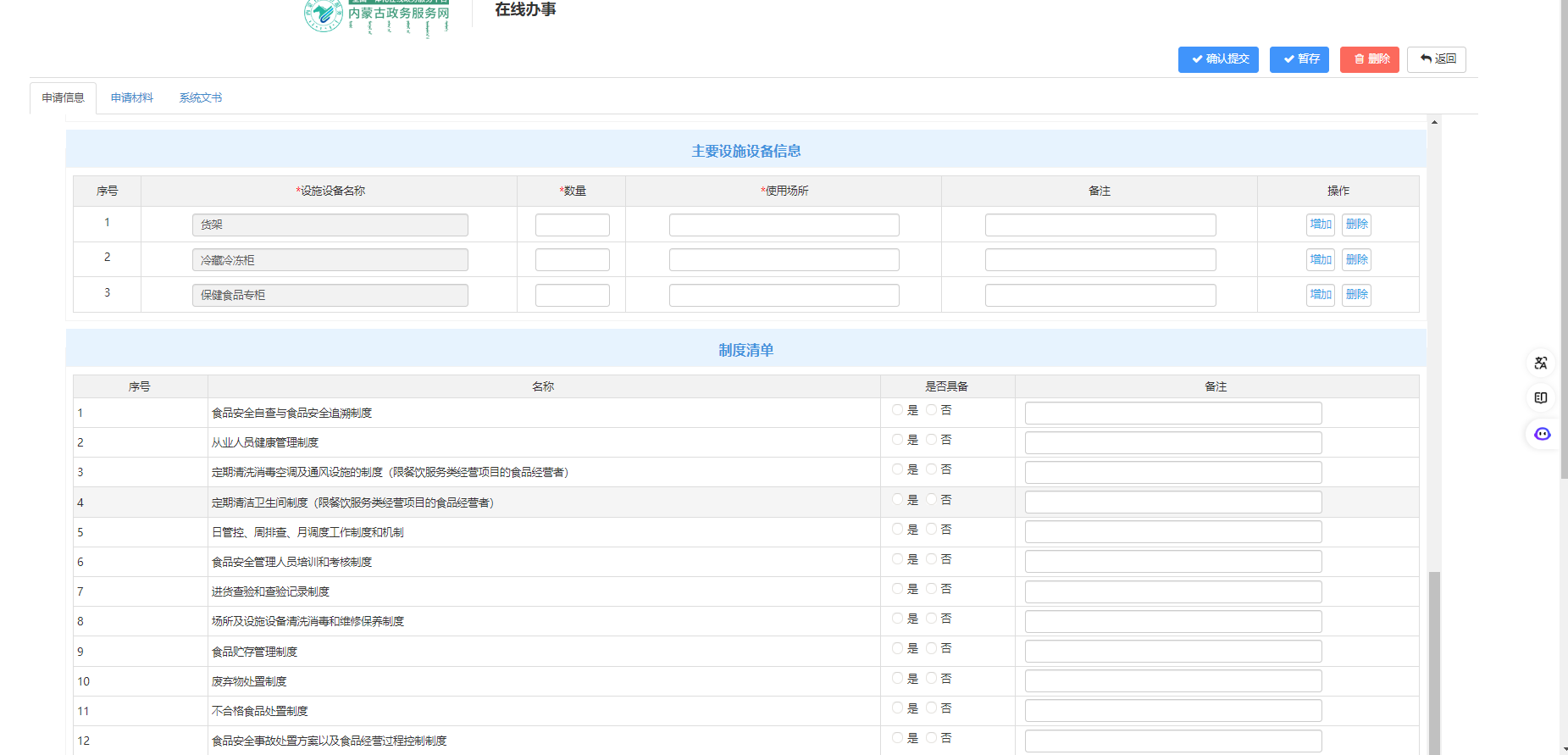Click the translate icon in side panel
1568x755 pixels.
point(1541,363)
